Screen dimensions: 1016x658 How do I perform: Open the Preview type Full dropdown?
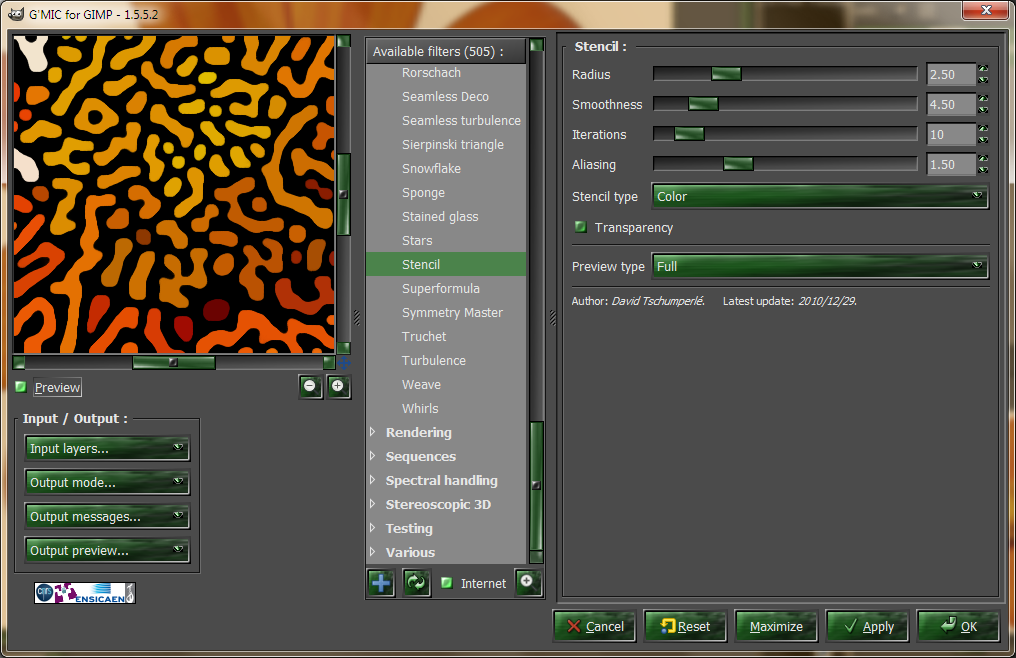[820, 266]
